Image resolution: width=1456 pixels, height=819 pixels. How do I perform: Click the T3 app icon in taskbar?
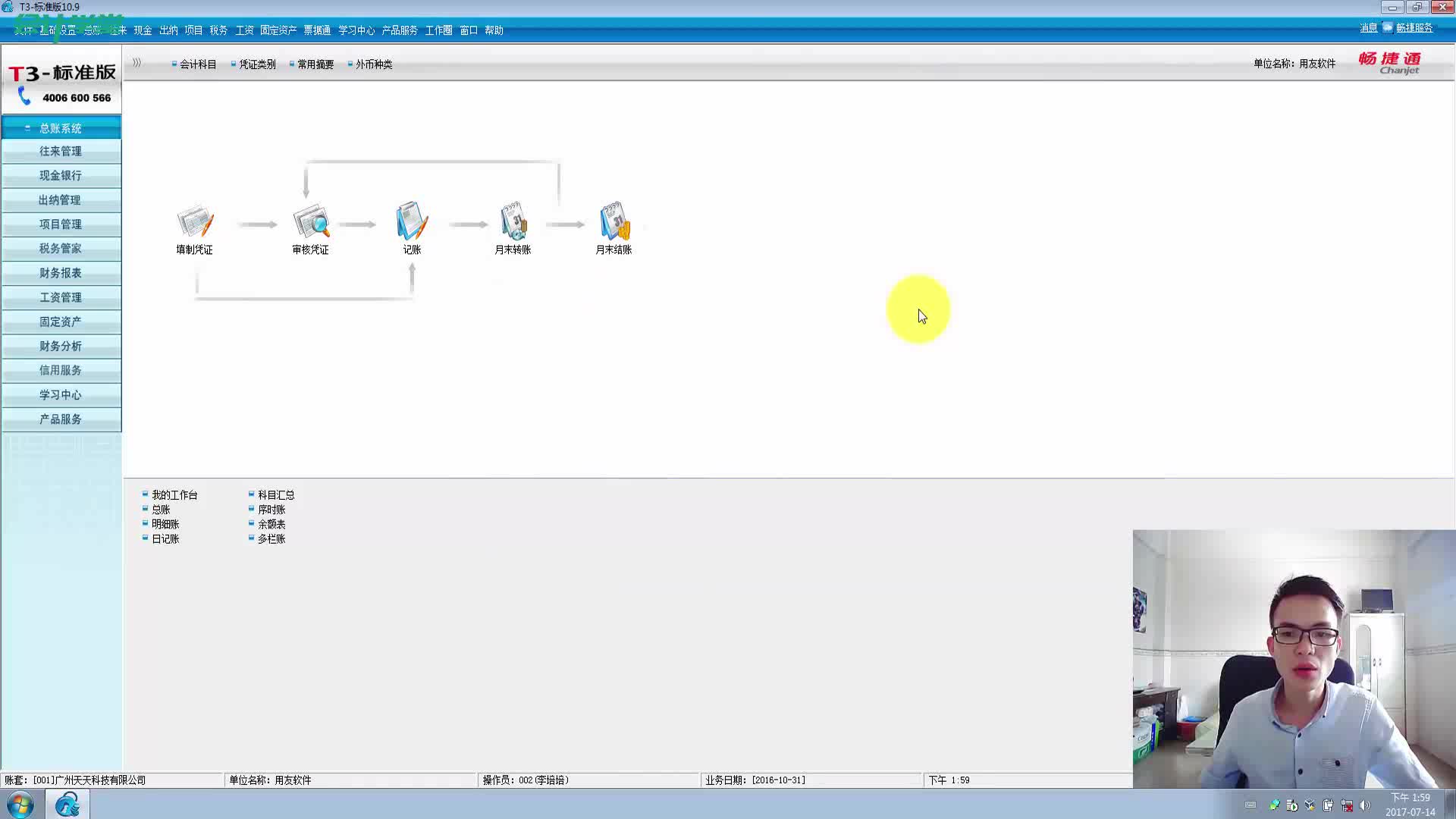click(67, 804)
